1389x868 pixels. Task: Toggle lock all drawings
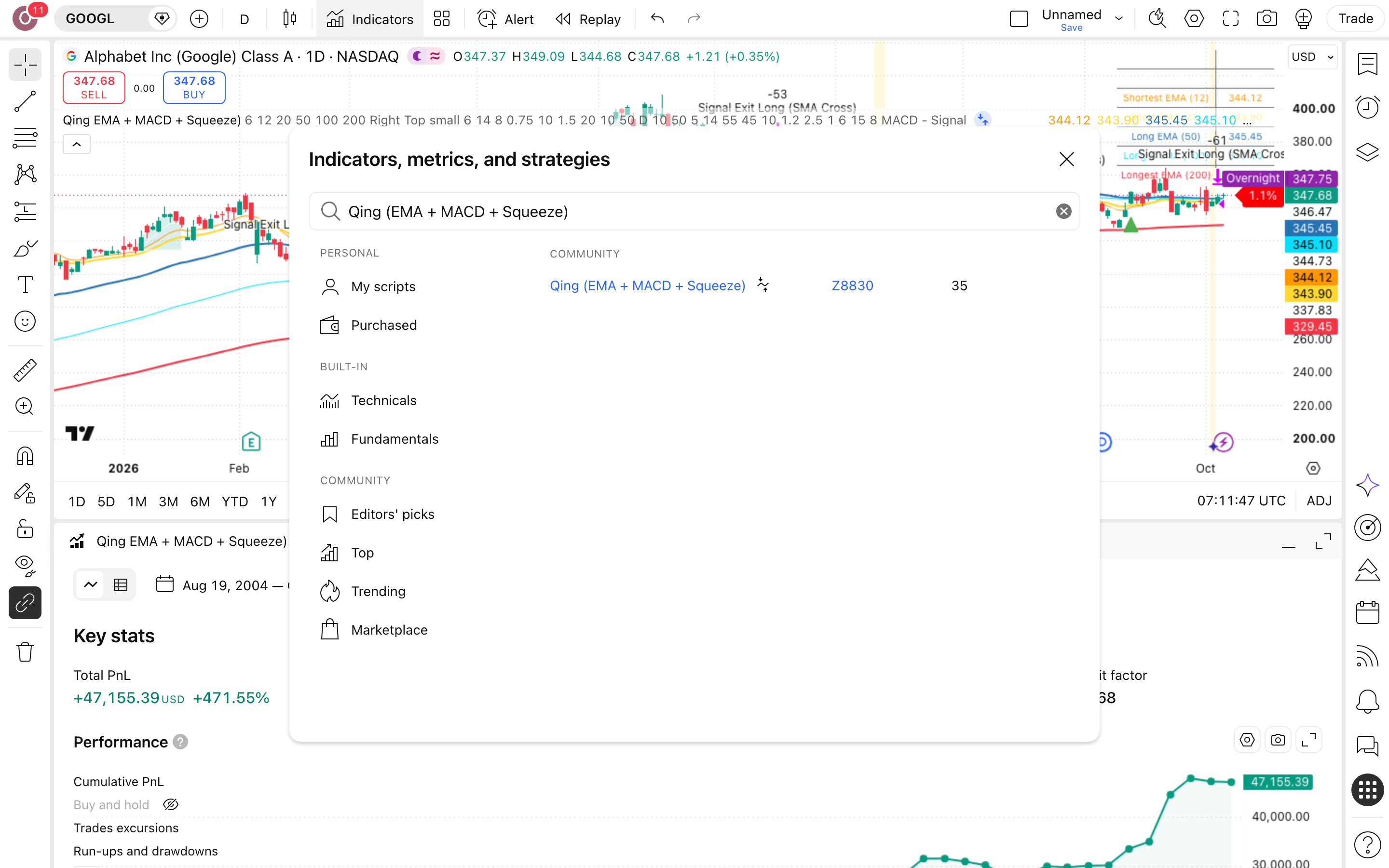(25, 529)
